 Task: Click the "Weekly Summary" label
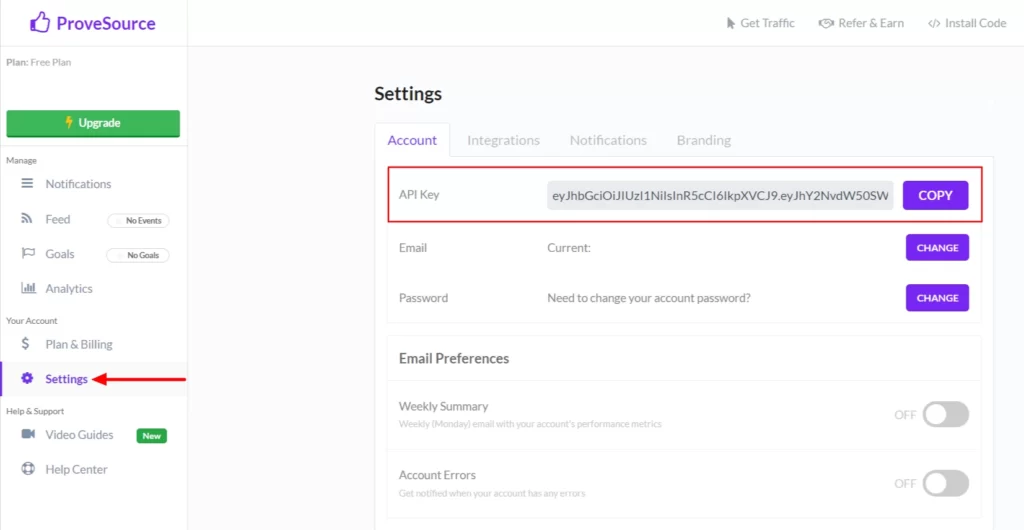(x=443, y=406)
